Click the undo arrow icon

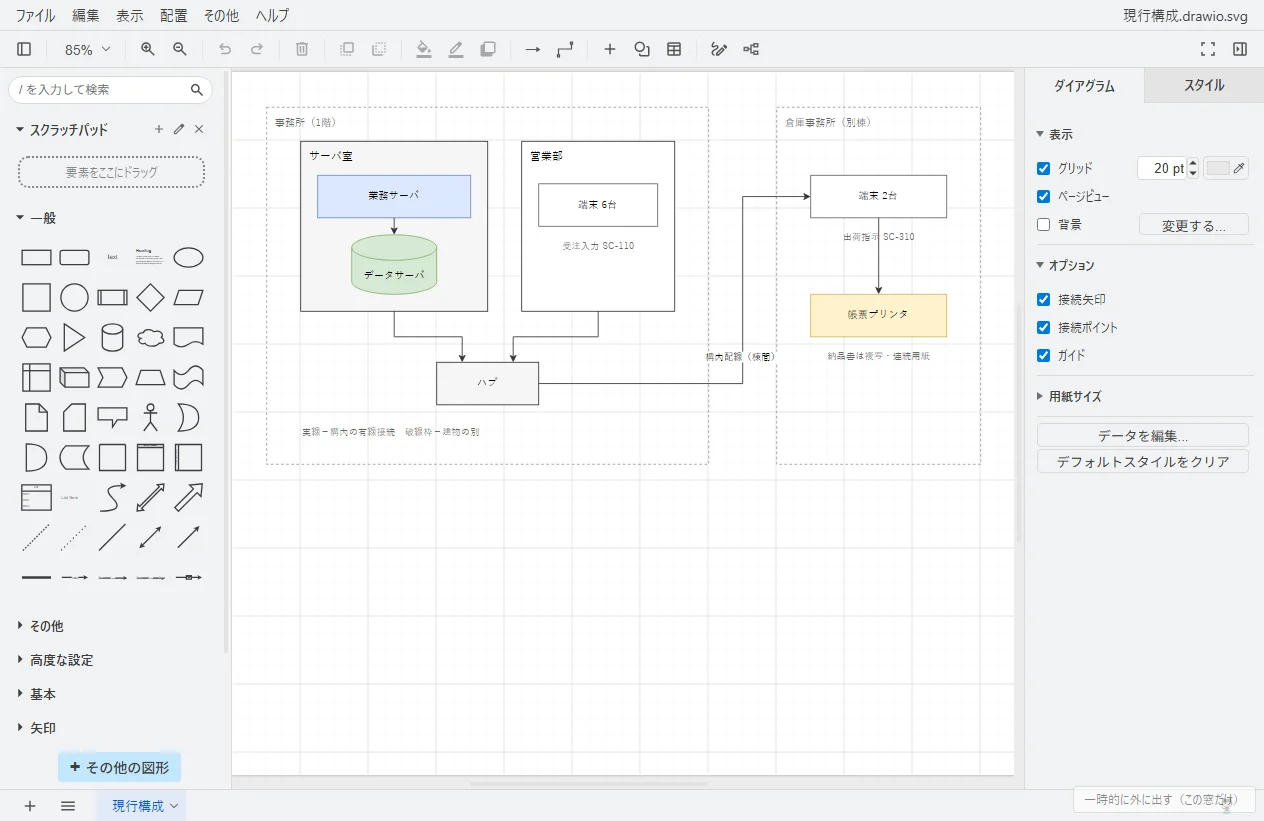[x=225, y=49]
